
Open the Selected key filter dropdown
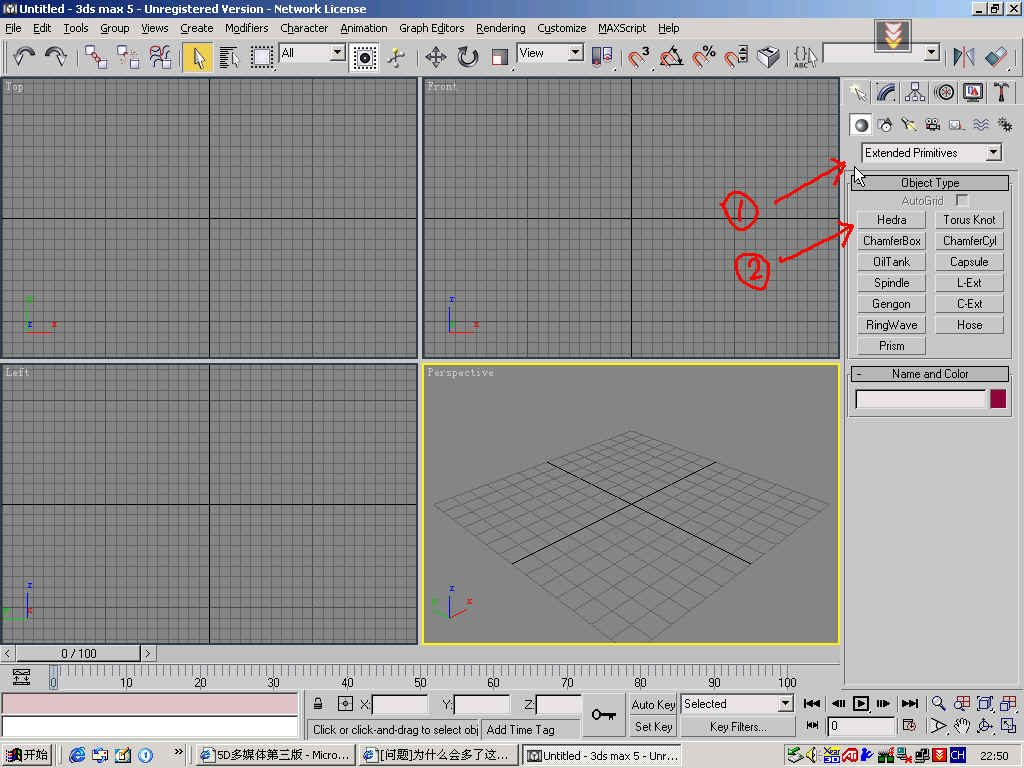[737, 703]
